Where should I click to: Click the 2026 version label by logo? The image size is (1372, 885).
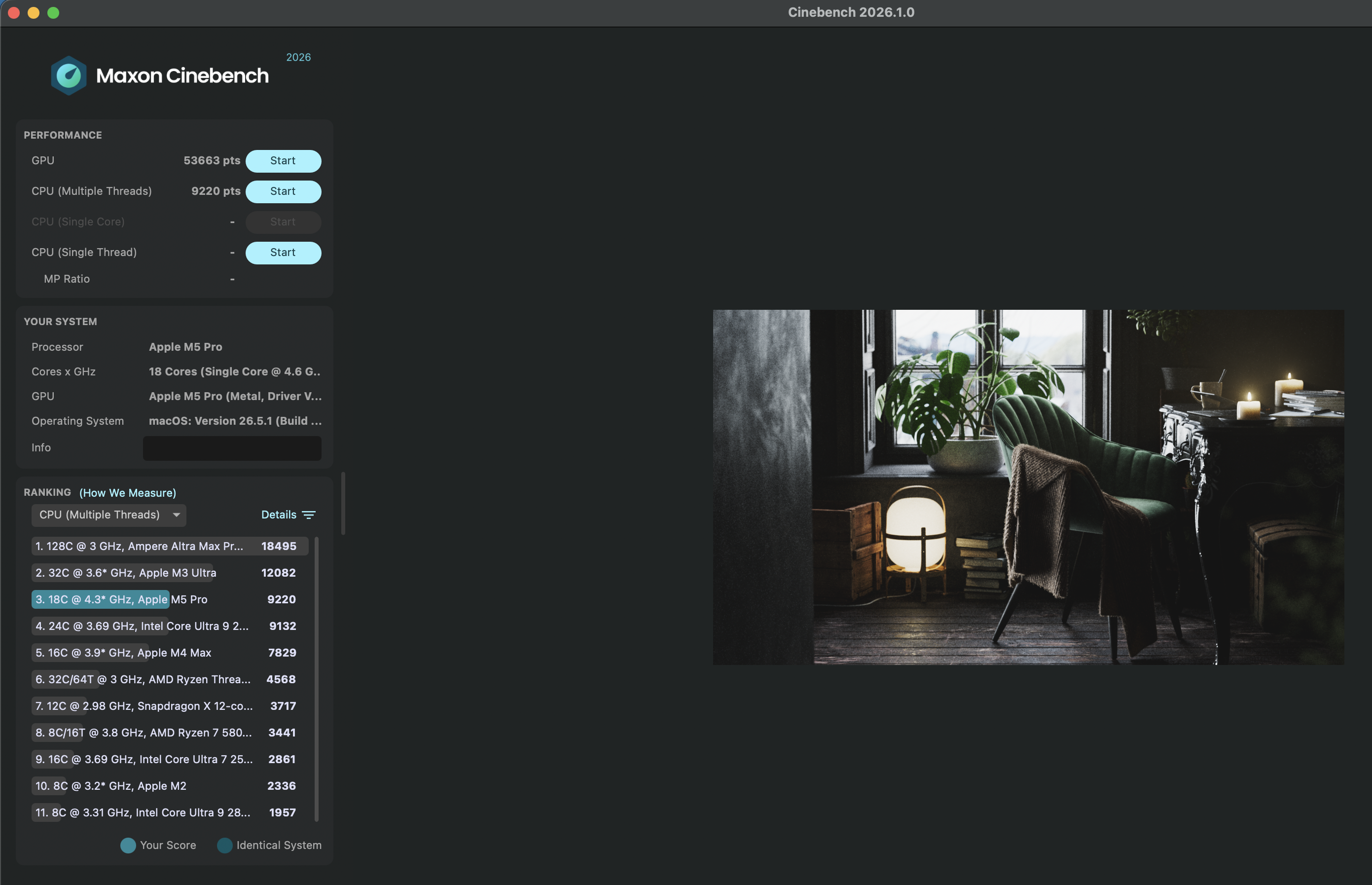(x=298, y=57)
